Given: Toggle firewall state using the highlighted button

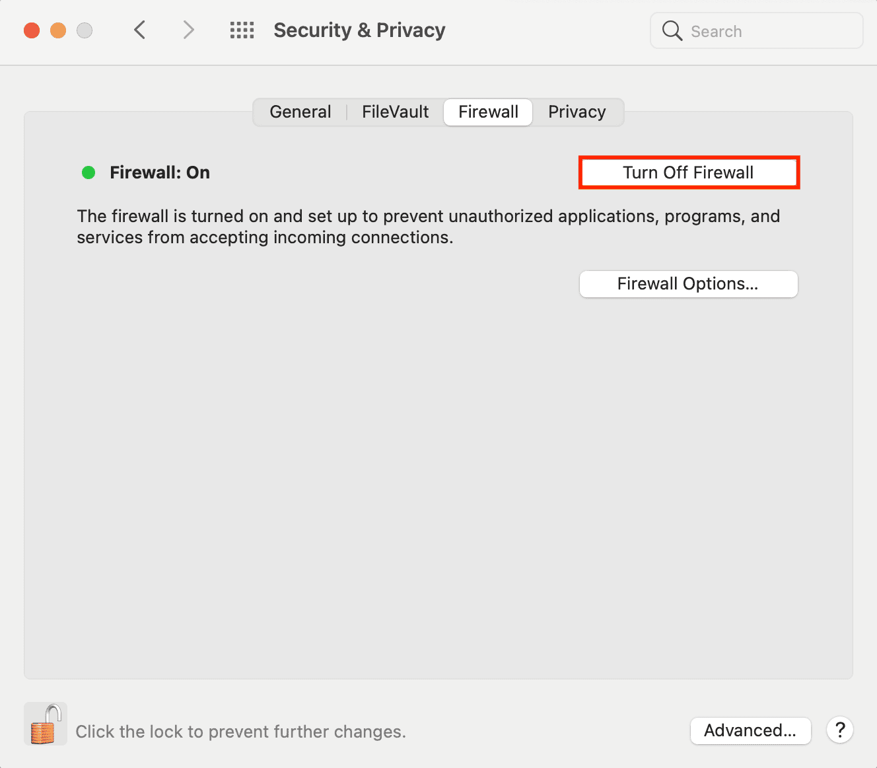Looking at the screenshot, I should coord(688,172).
